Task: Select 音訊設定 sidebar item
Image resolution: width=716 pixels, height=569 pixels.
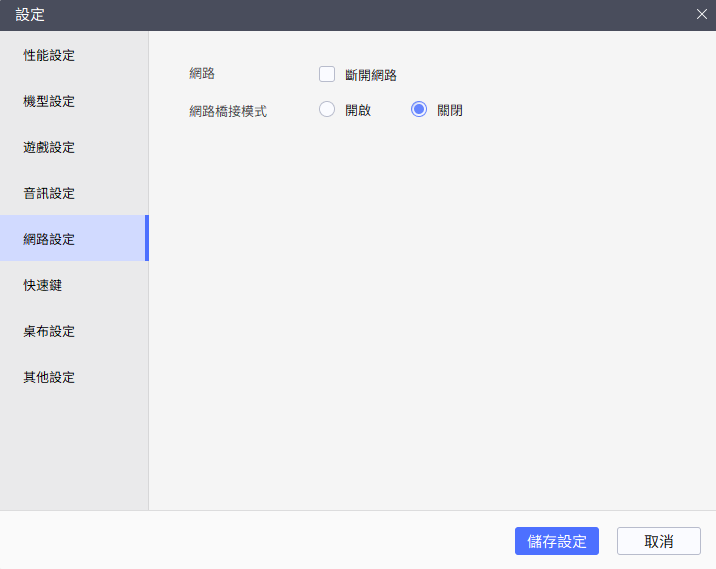Action: [x=74, y=193]
